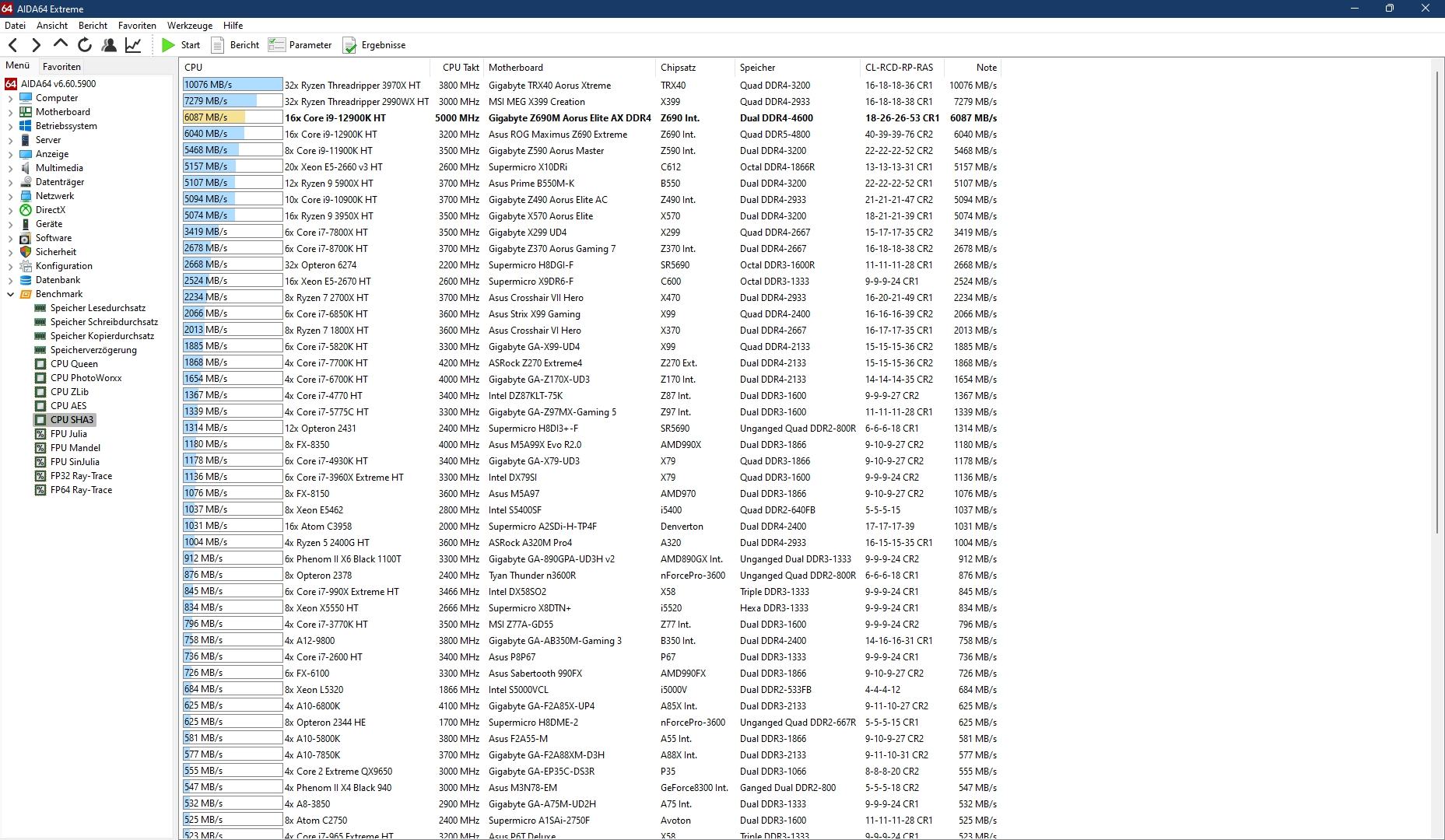Screen dimensions: 1445x840
Task: Click the line graph toolbar icon
Action: pos(133,45)
